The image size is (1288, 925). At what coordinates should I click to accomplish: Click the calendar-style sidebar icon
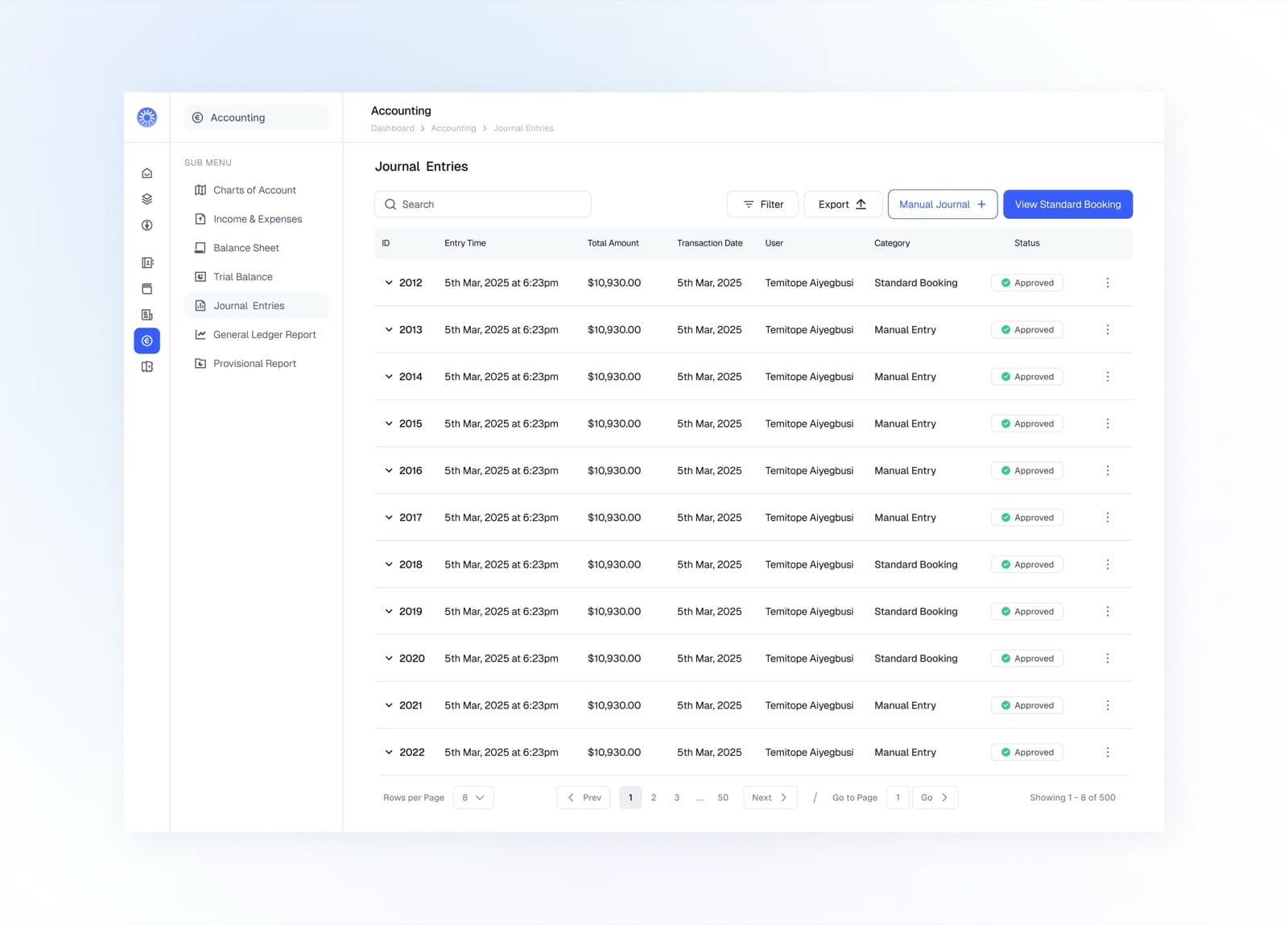(x=147, y=288)
